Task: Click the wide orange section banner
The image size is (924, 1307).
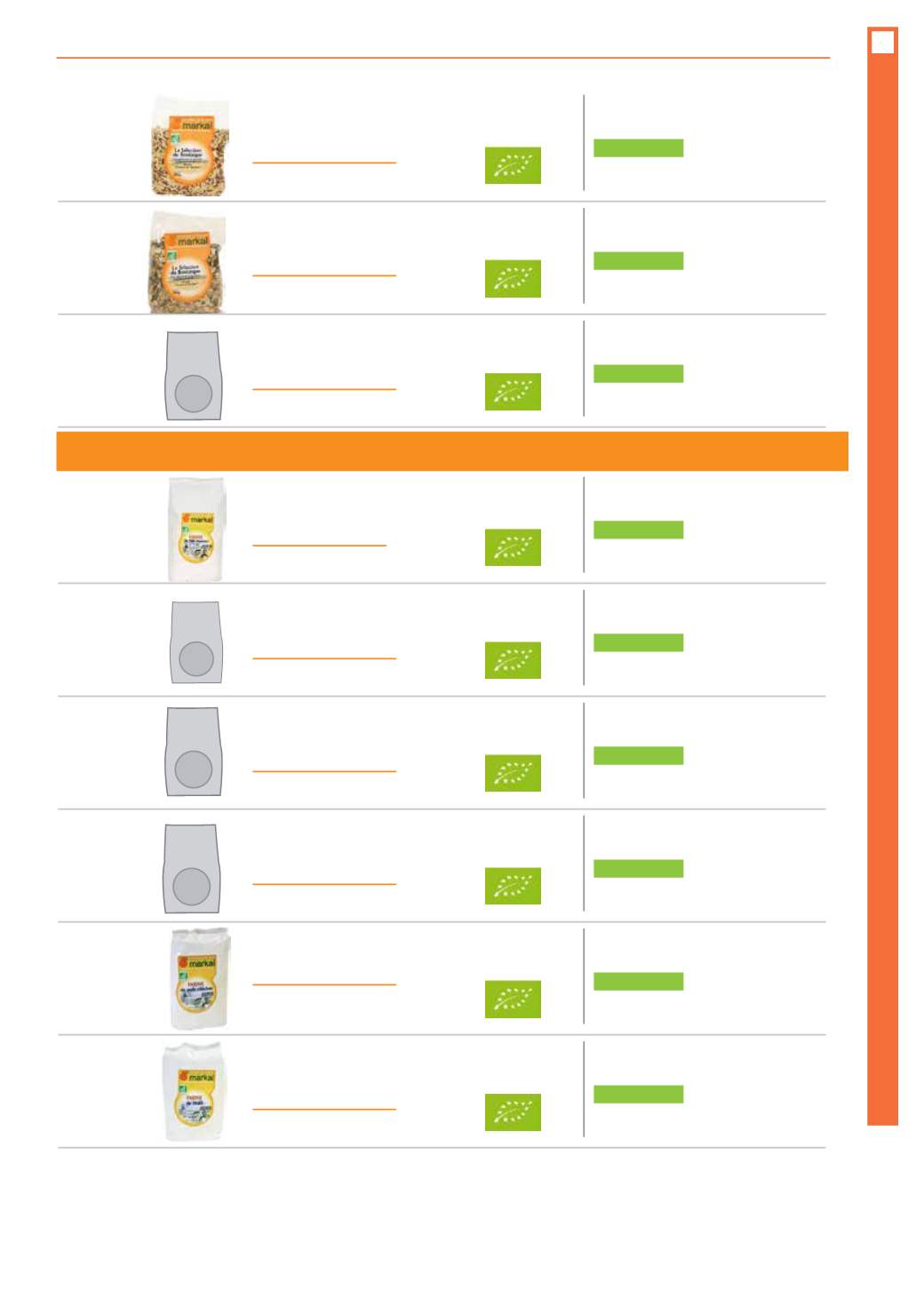Action: [451, 451]
